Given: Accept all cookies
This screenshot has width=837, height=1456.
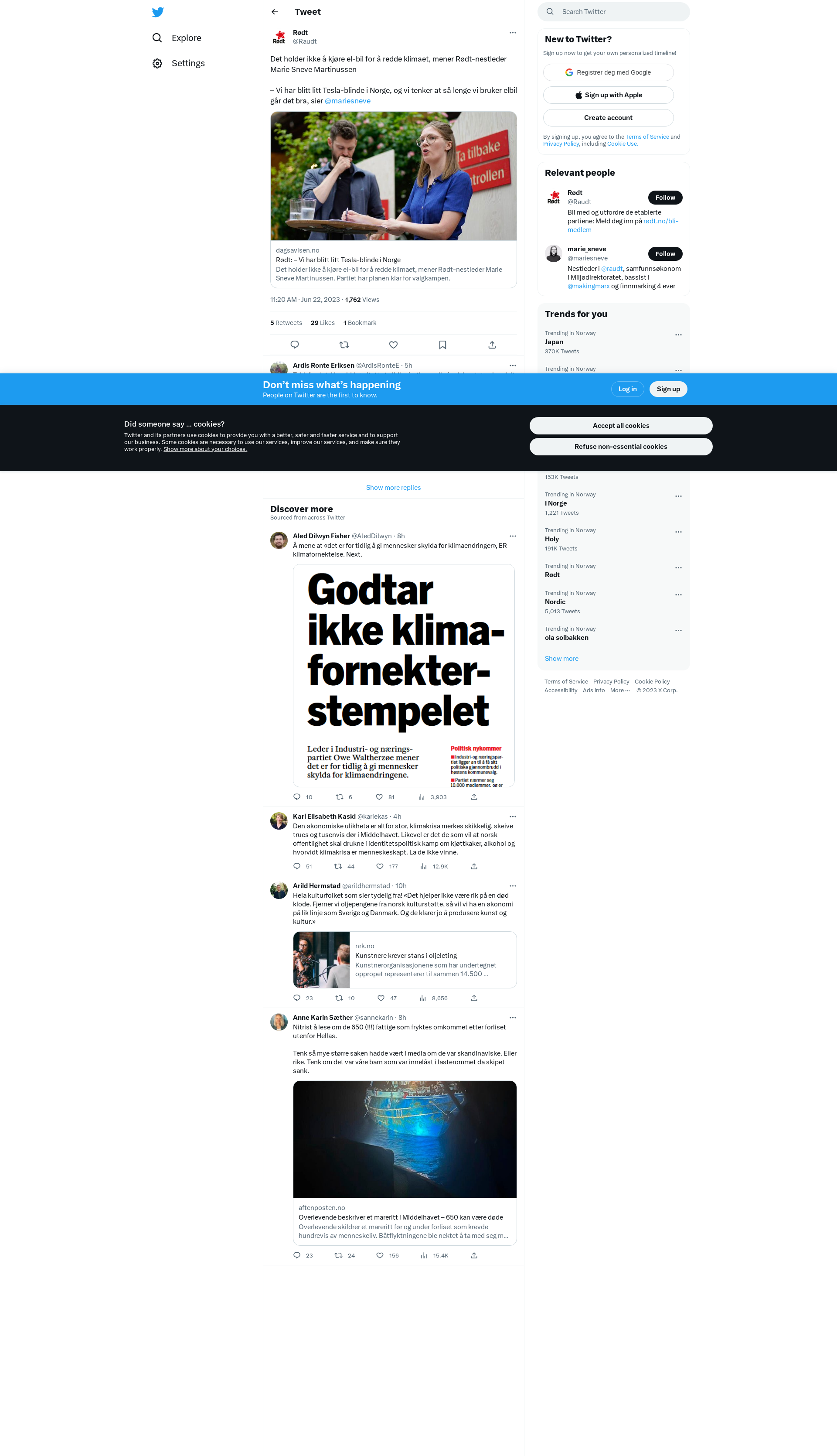Looking at the screenshot, I should tap(621, 426).
